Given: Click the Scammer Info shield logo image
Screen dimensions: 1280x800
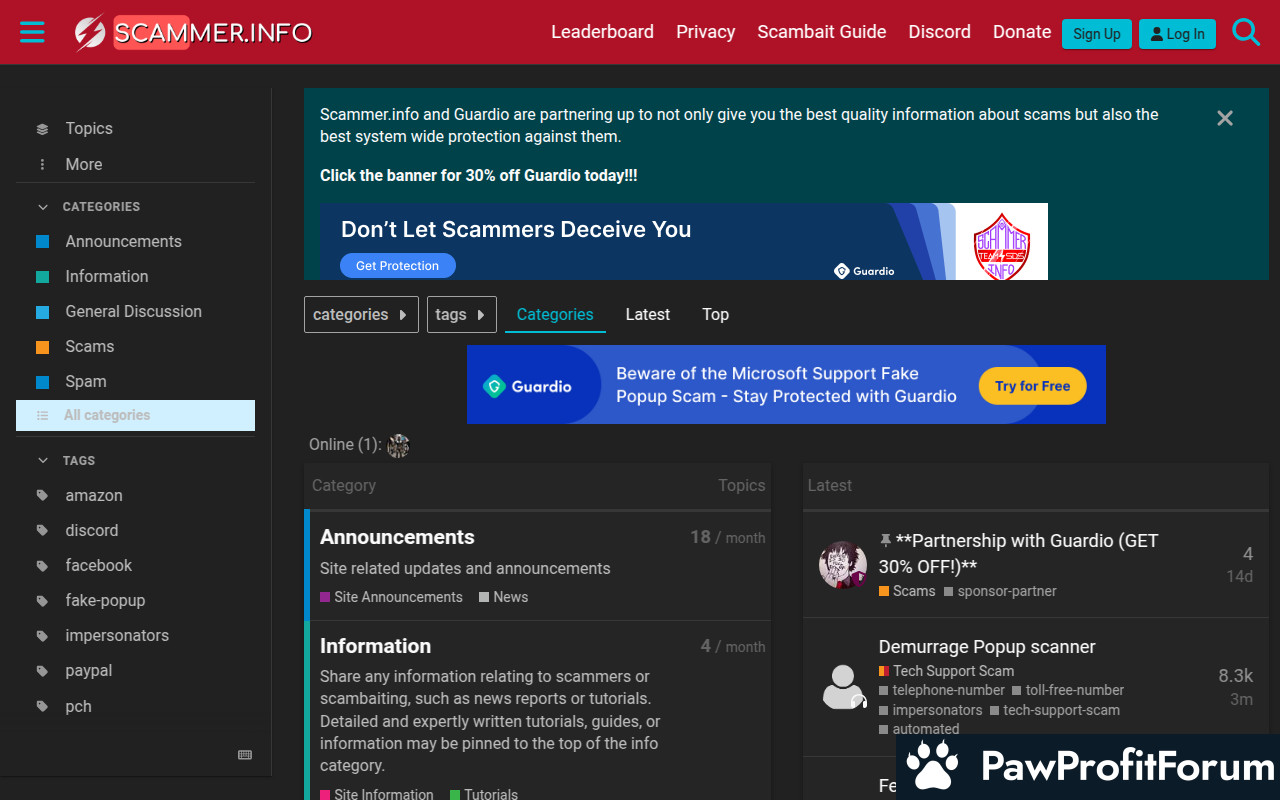Looking at the screenshot, I should click(x=1001, y=244).
